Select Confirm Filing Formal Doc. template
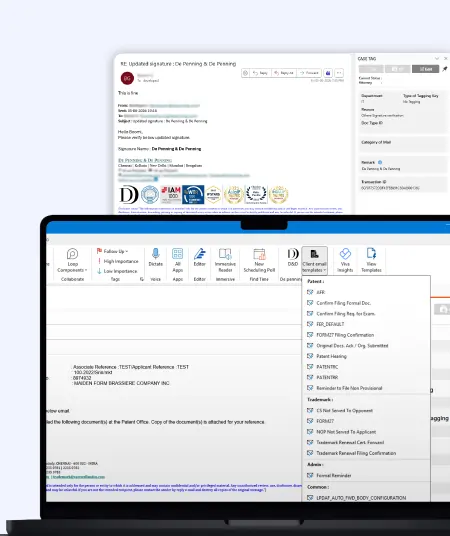Viewport: 450px width, 536px height. tap(366, 303)
